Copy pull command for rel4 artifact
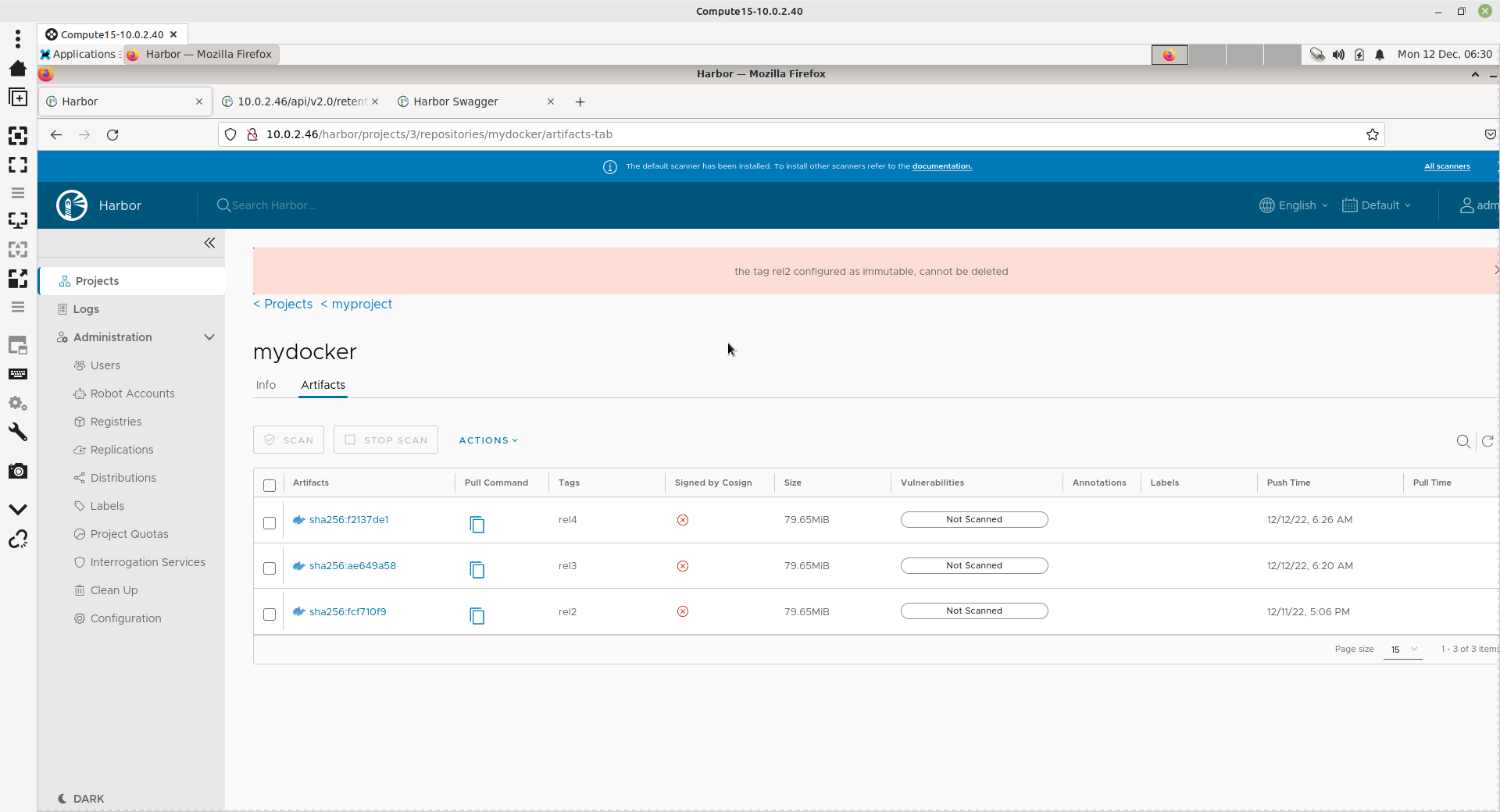Viewport: 1500px width, 812px height. [x=477, y=525]
